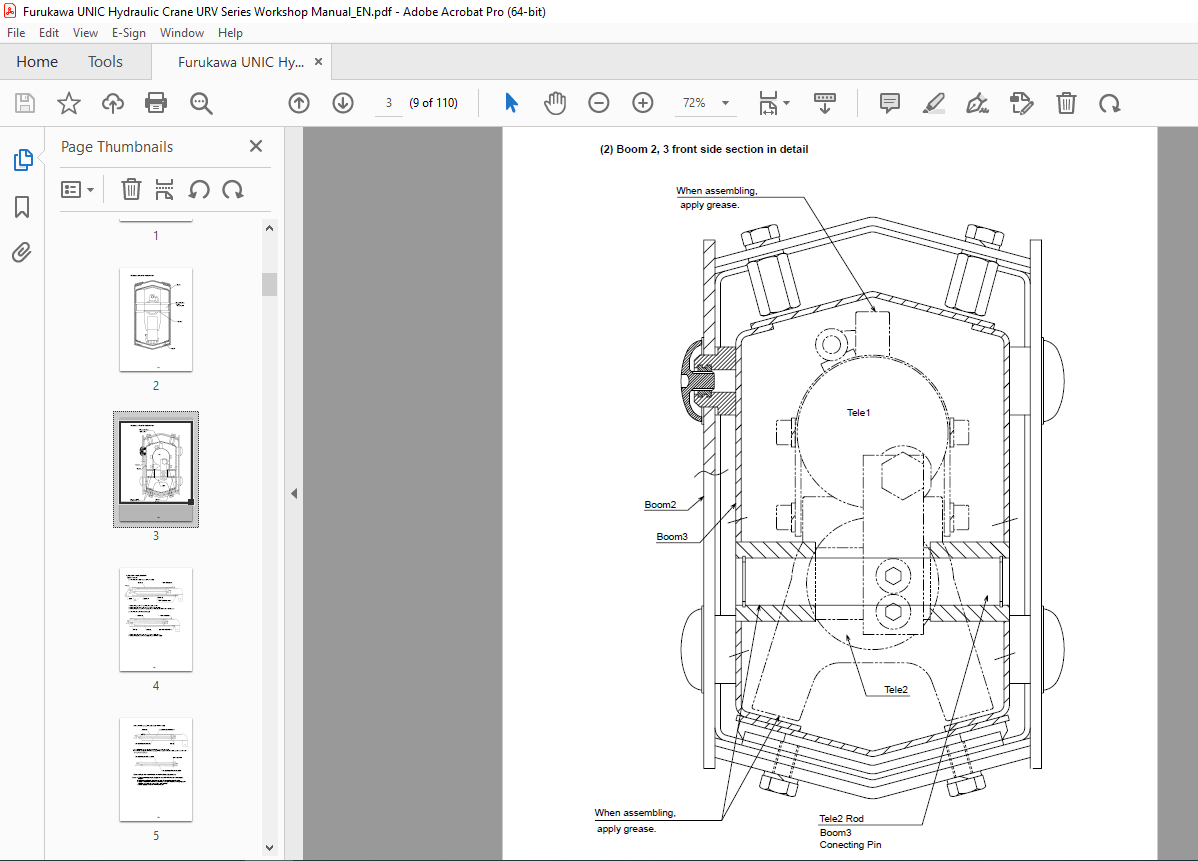Close the Page Thumbnails panel
1198x861 pixels.
pos(256,146)
